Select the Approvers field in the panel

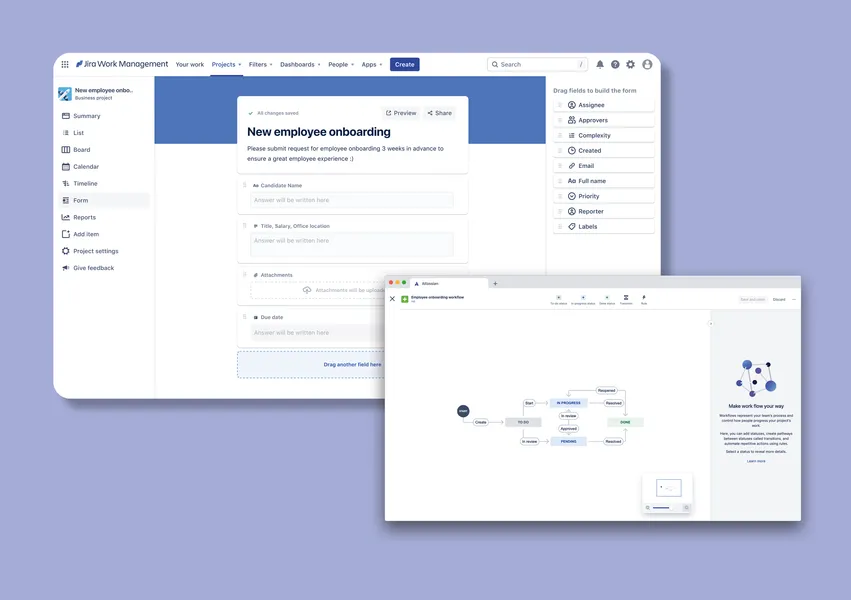(x=604, y=120)
